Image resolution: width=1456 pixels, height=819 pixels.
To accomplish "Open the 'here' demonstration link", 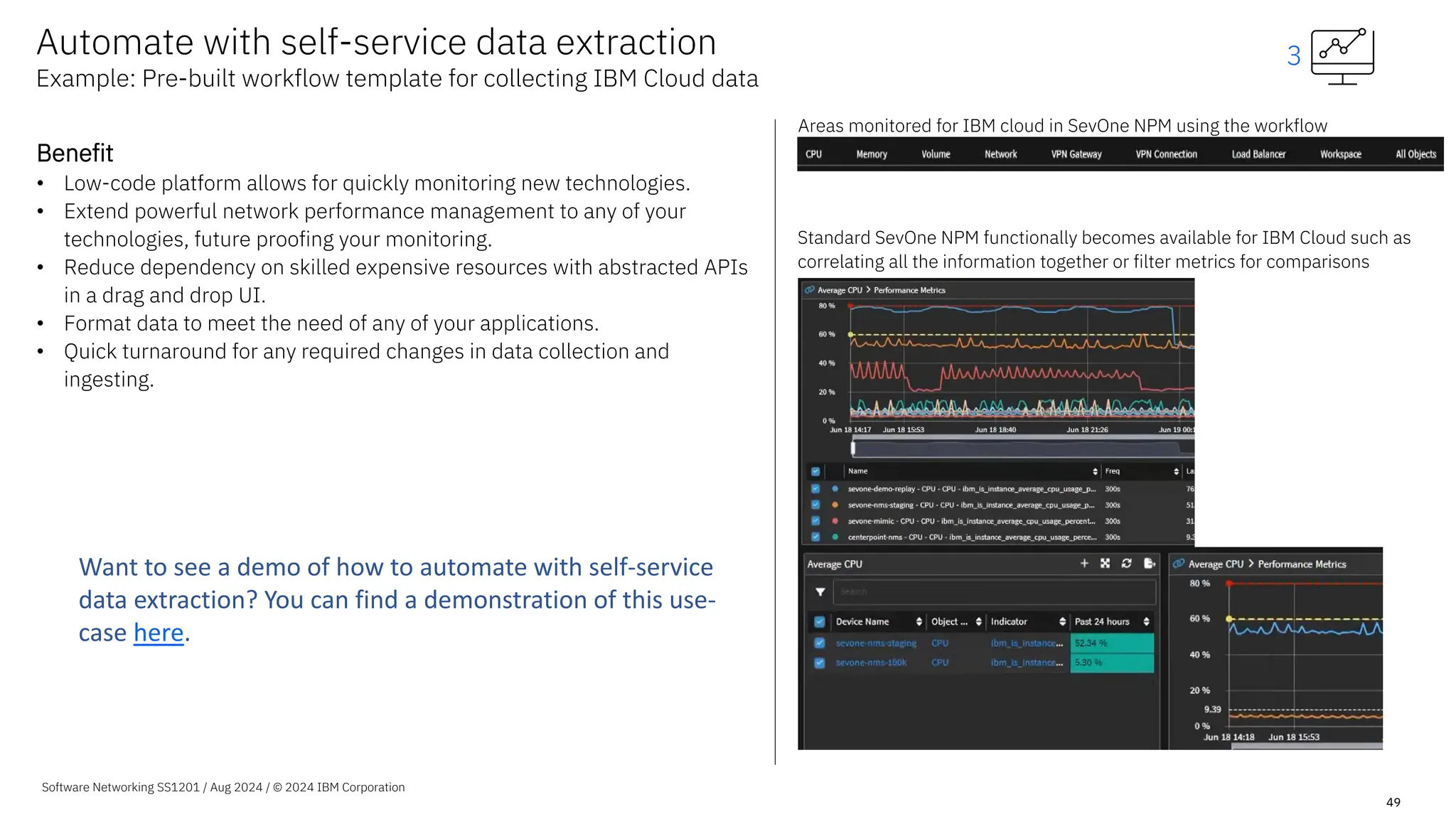I will click(159, 633).
